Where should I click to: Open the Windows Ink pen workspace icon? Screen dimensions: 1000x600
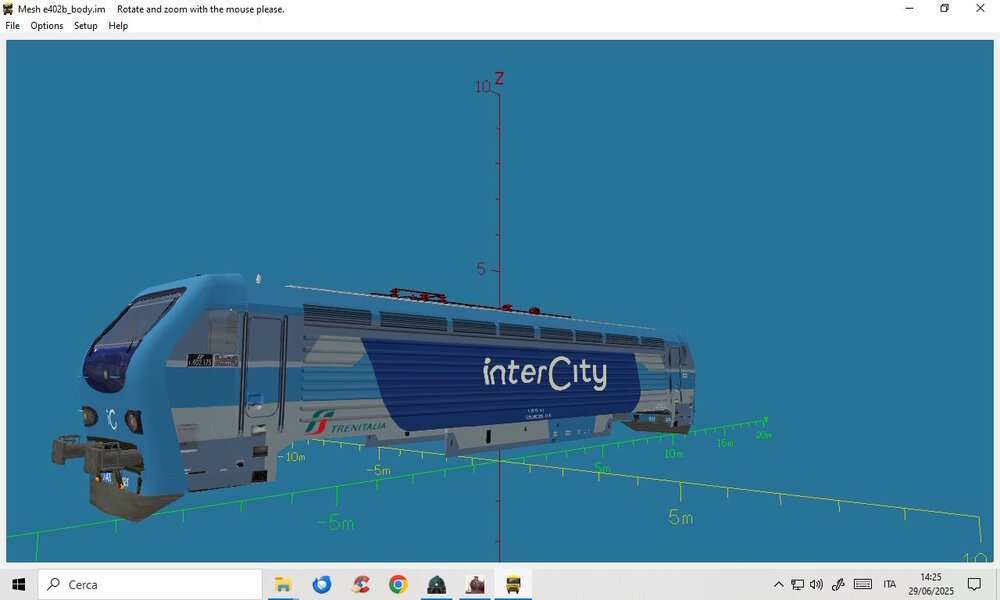coord(838,584)
